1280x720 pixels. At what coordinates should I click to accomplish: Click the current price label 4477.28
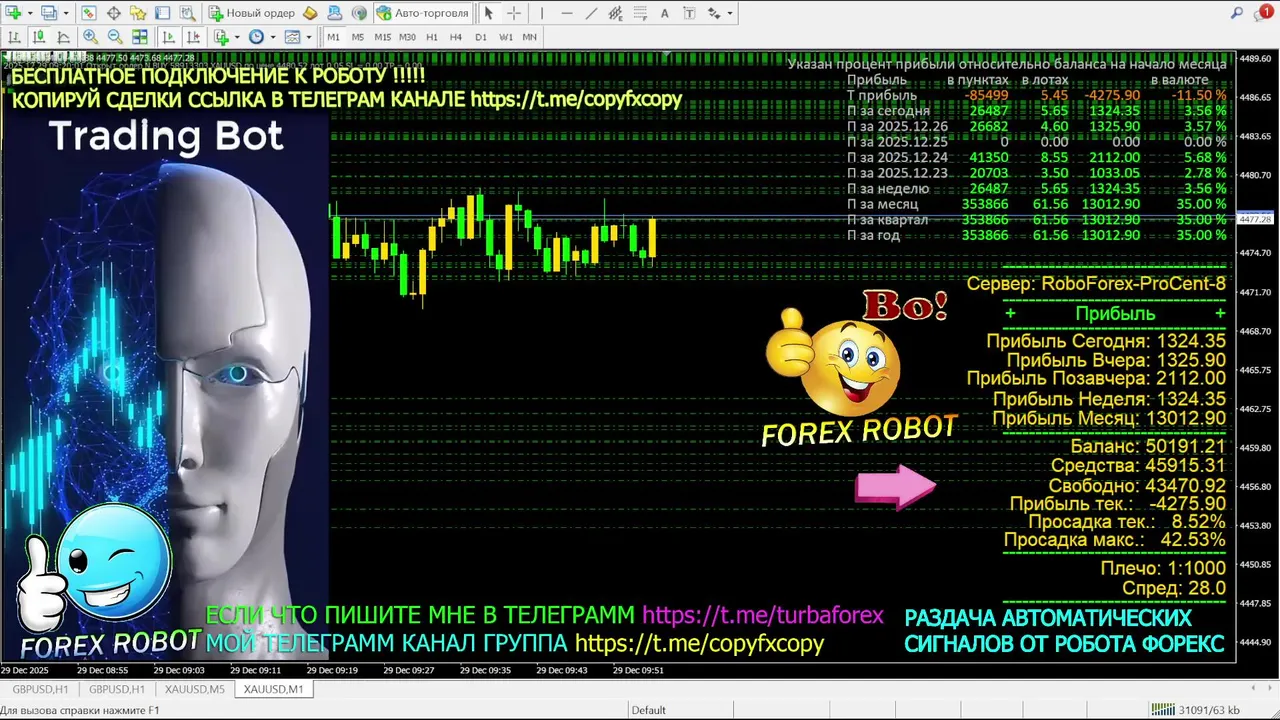[1254, 219]
